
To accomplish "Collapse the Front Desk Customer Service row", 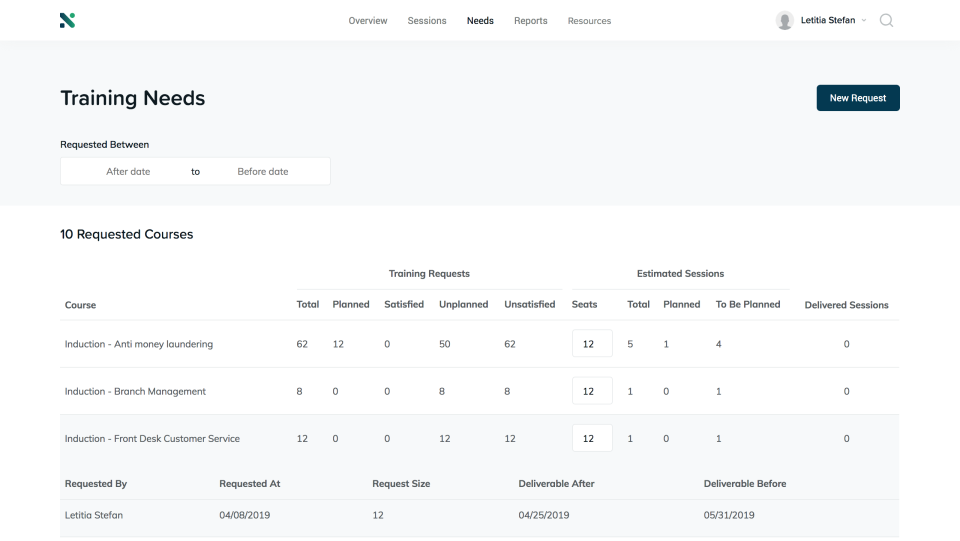I will (152, 439).
